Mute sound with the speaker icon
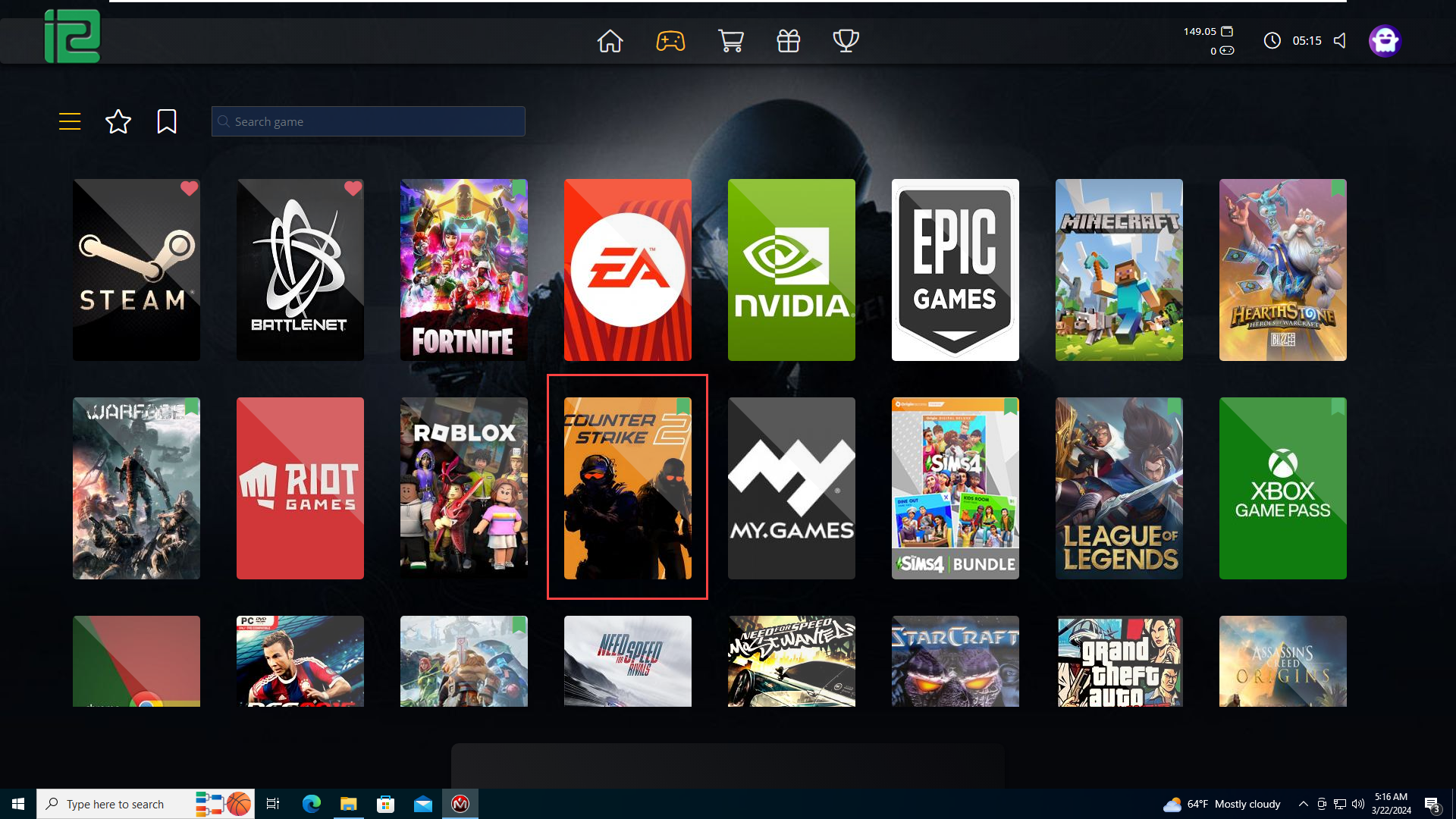 (x=1340, y=41)
